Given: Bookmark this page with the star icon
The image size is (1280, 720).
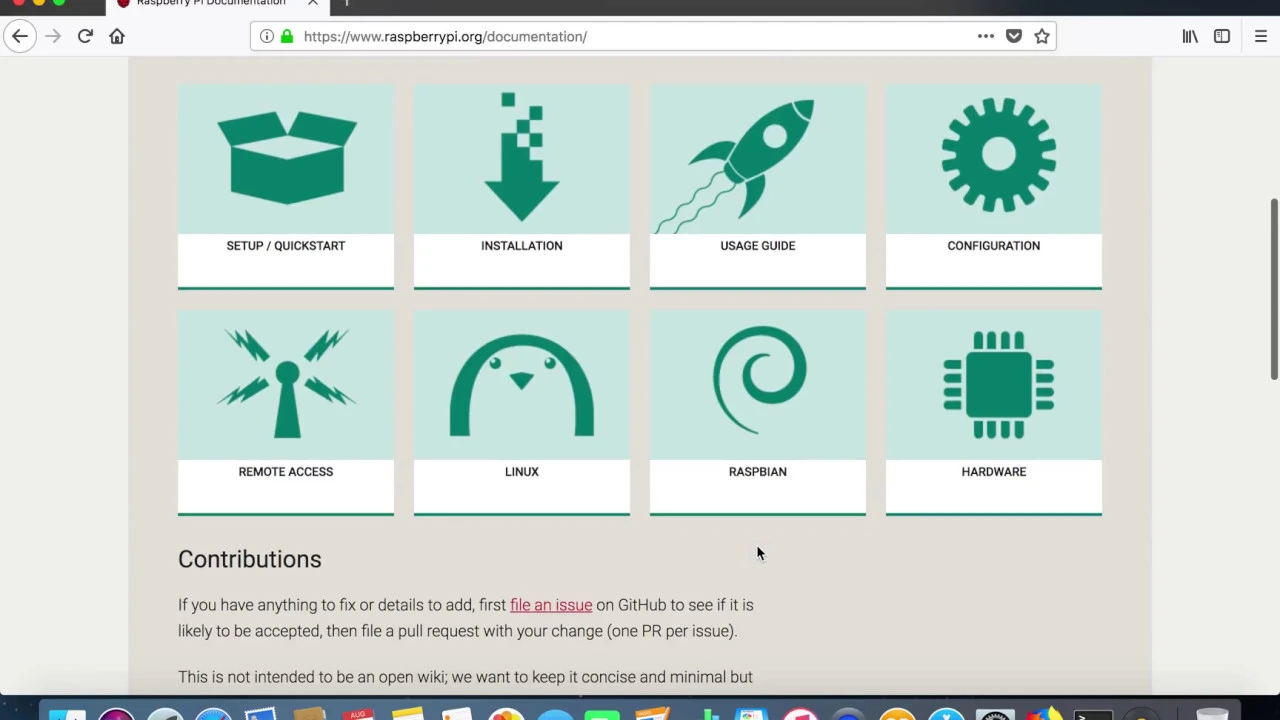Looking at the screenshot, I should [1042, 36].
